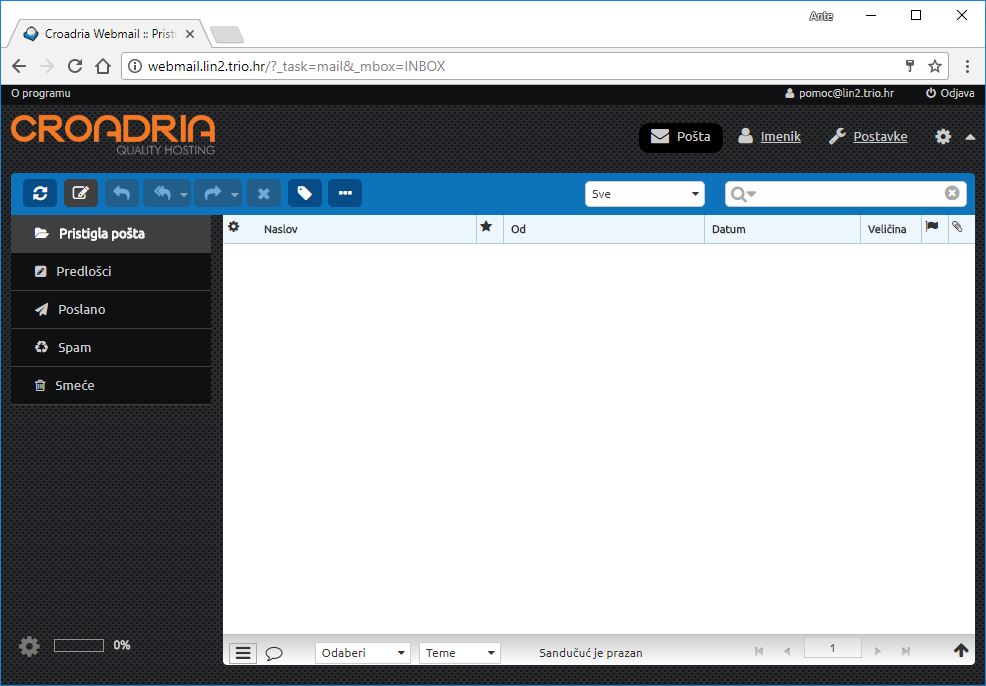
Task: Switch to the Imenik address book tab
Action: tap(769, 137)
